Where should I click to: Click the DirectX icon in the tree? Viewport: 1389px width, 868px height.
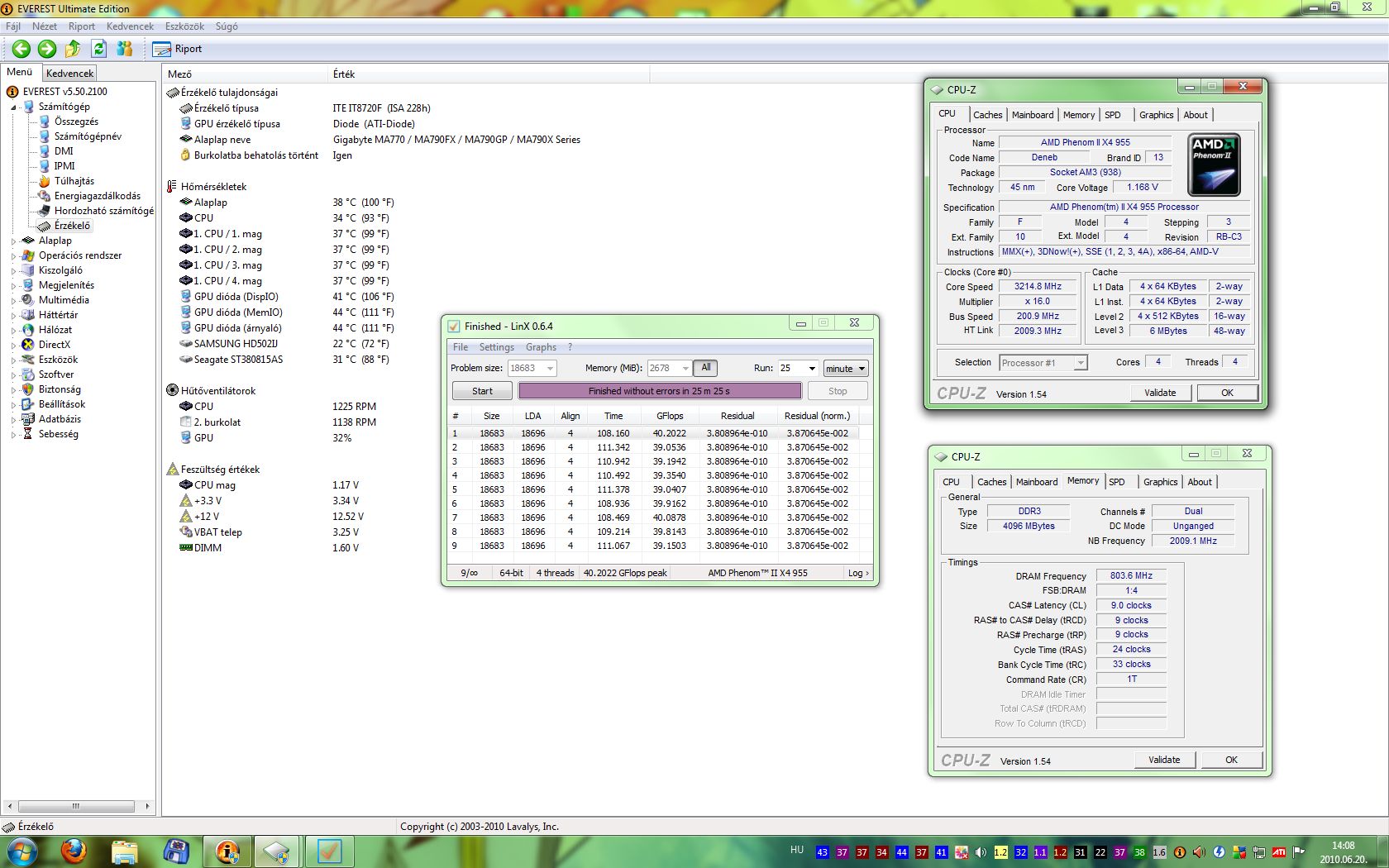[x=28, y=345]
